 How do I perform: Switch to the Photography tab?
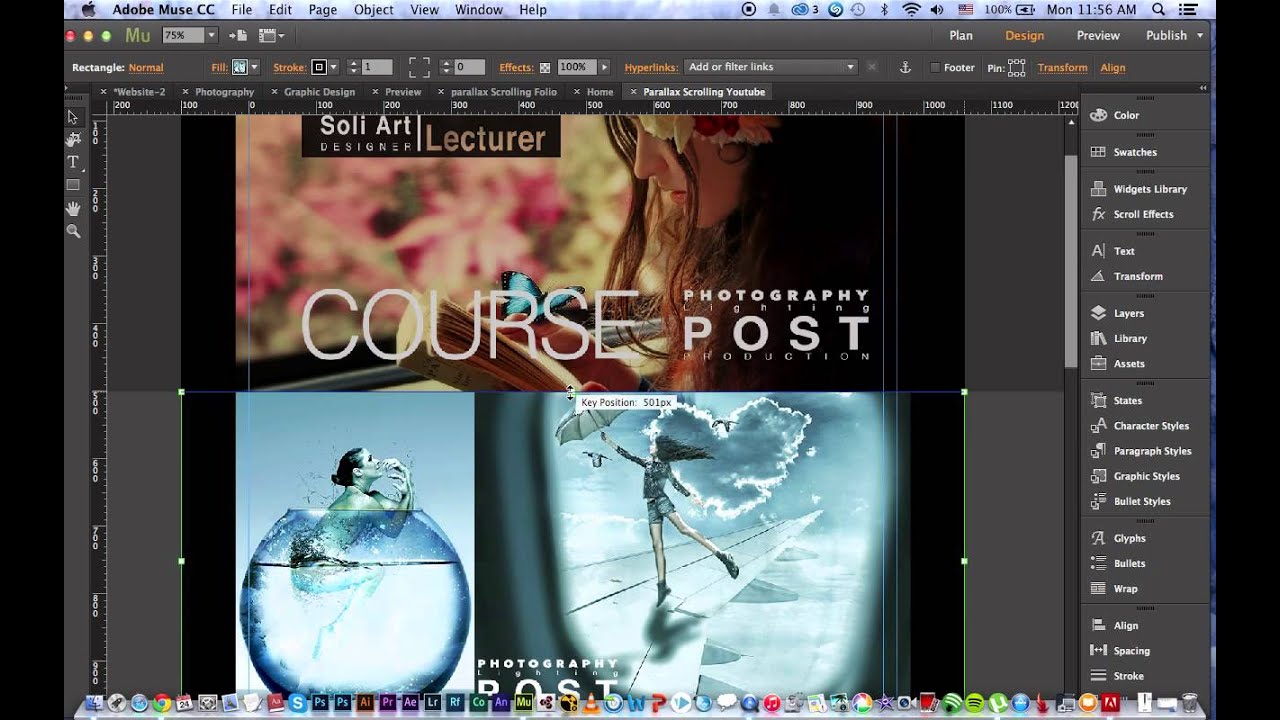point(224,92)
